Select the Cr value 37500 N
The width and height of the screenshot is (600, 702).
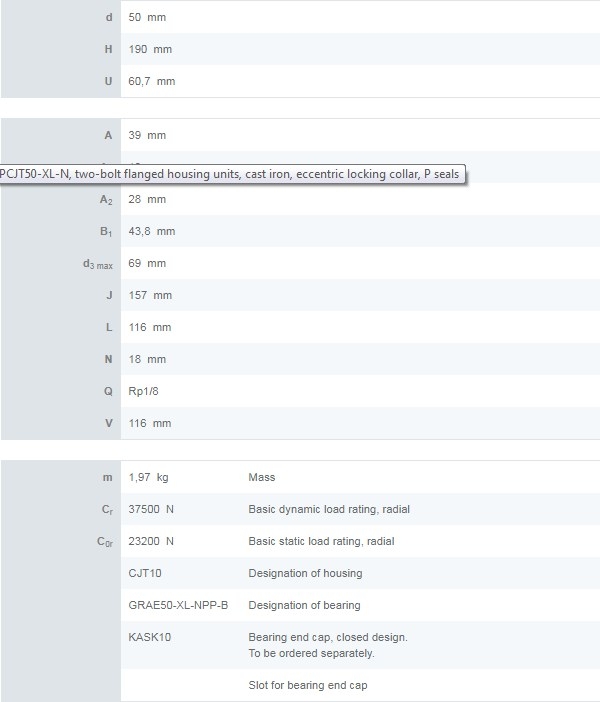coord(151,509)
